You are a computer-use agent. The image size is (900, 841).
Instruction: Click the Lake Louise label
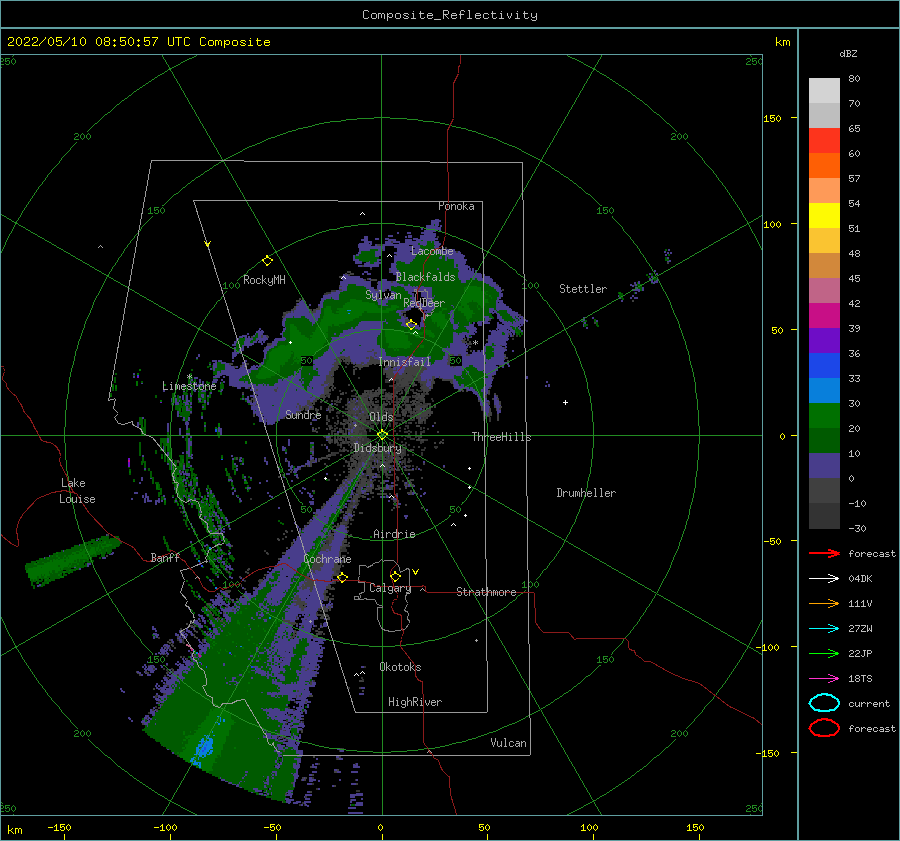click(x=77, y=491)
